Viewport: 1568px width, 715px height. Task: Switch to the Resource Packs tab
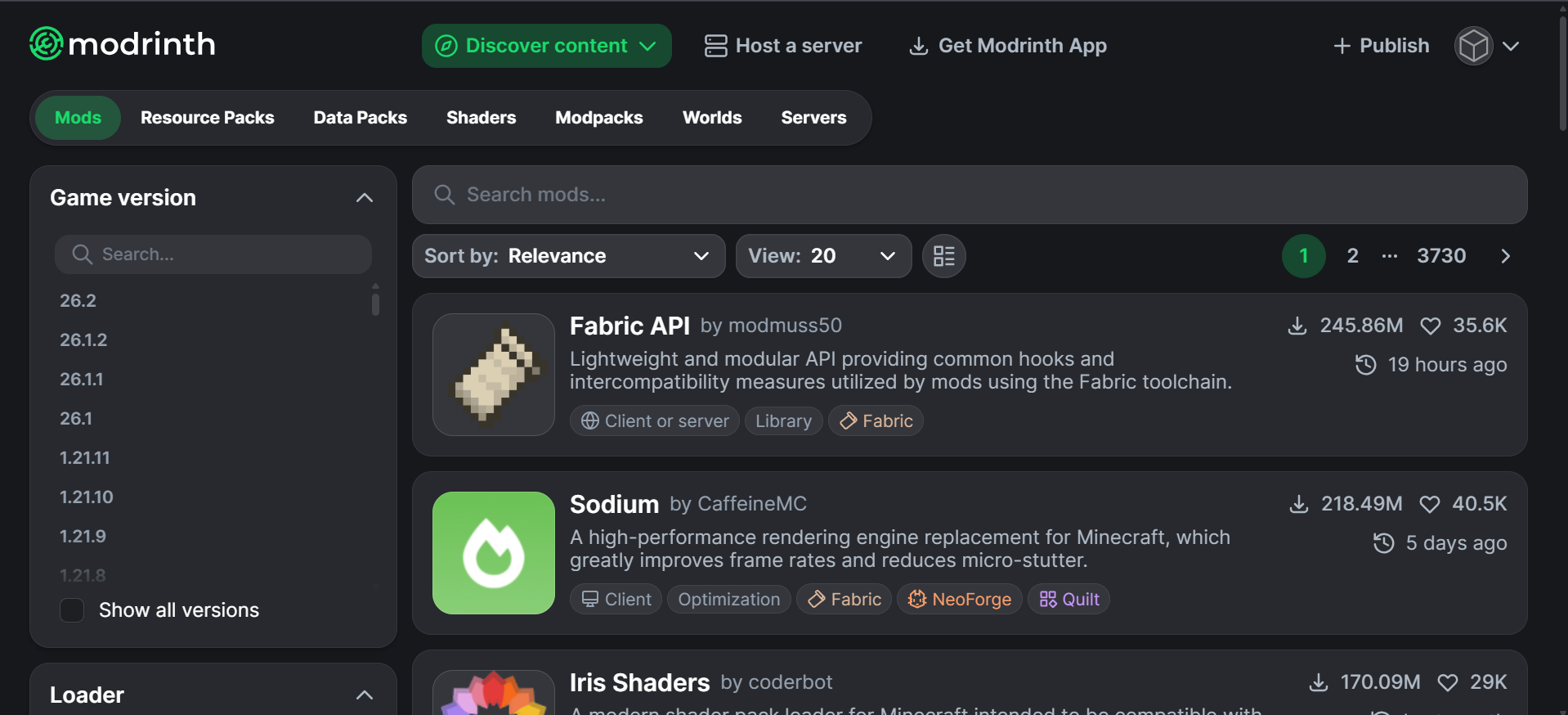[x=208, y=118]
